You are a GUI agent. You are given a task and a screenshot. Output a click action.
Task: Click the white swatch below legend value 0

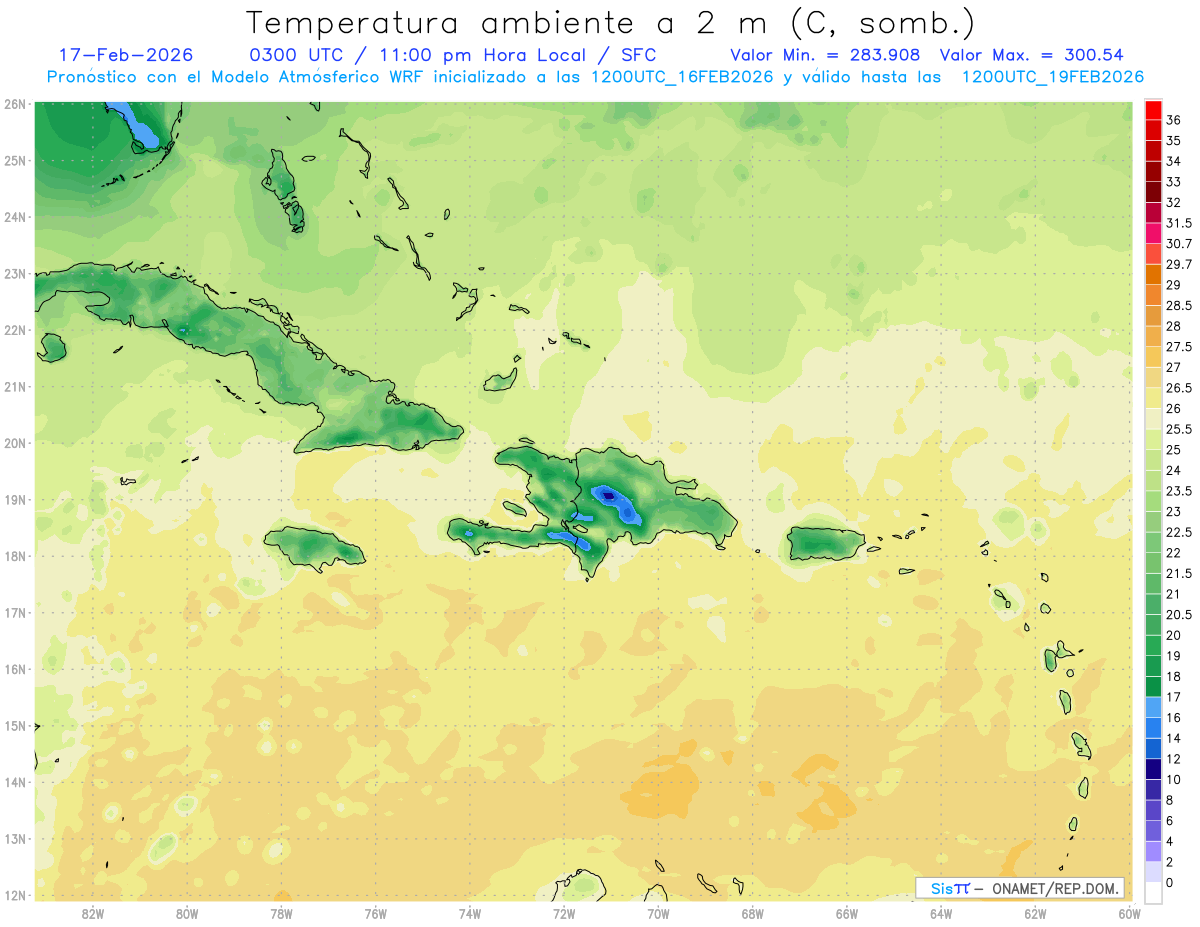click(x=1153, y=894)
